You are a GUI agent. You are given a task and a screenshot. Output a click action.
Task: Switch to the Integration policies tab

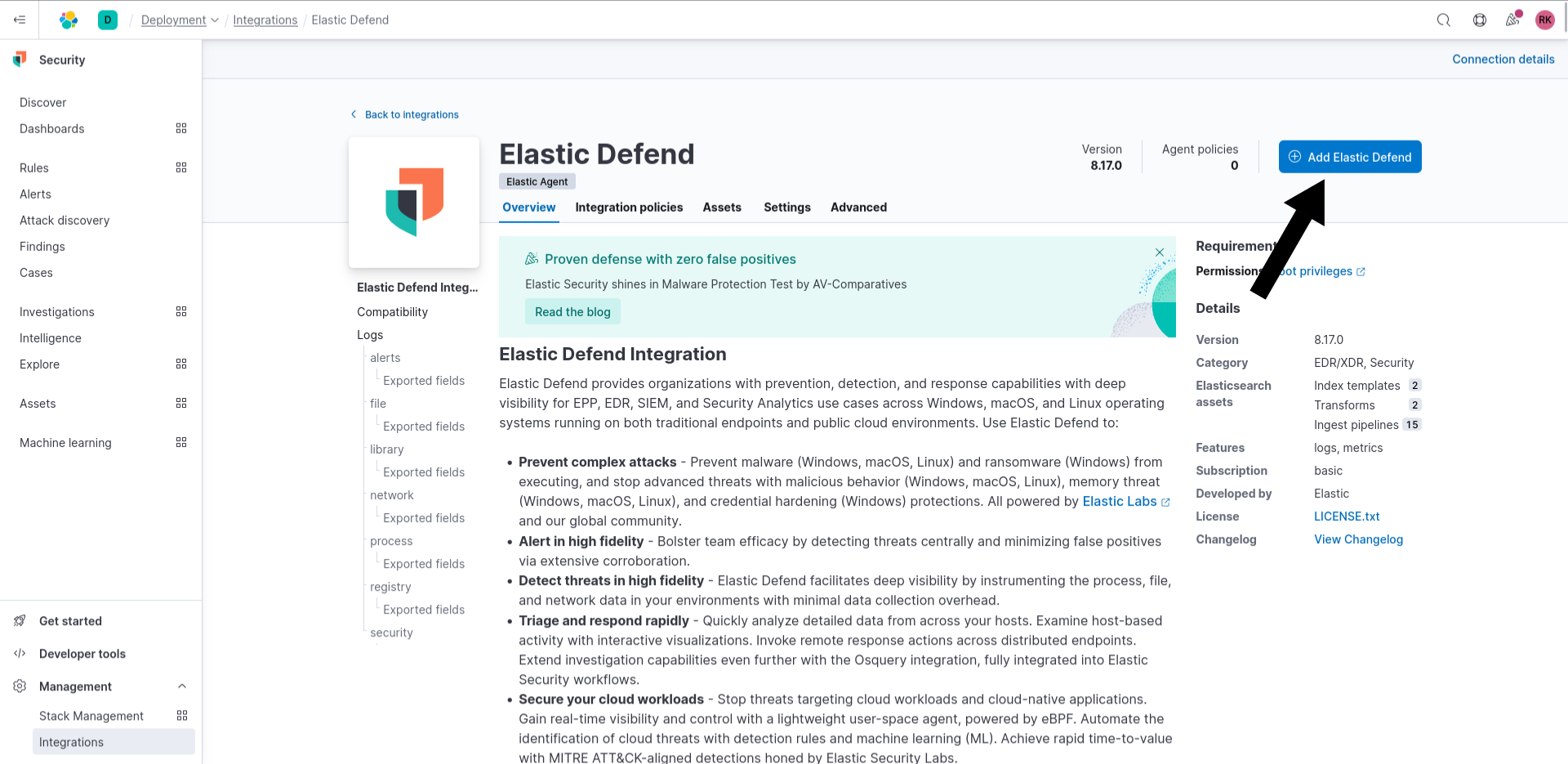tap(629, 208)
